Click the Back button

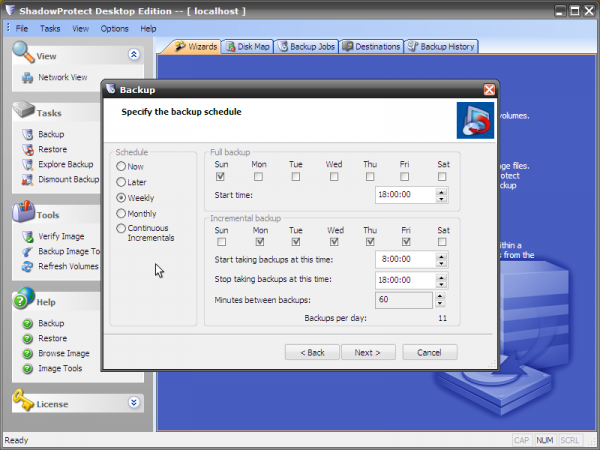pyautogui.click(x=312, y=352)
